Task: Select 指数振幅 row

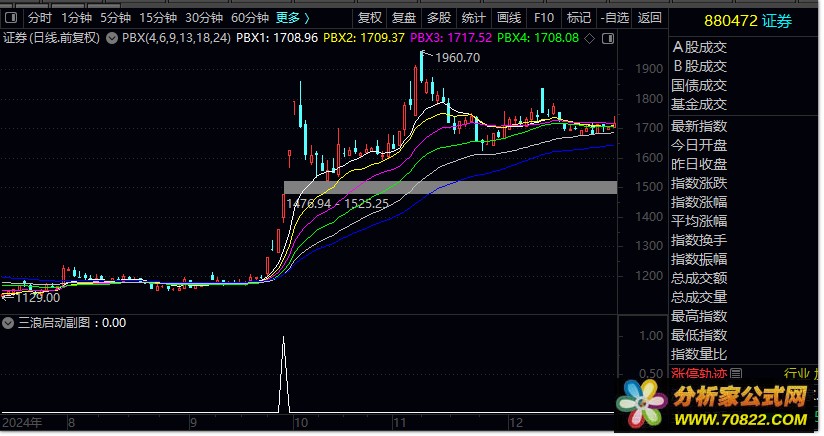Action: [699, 259]
